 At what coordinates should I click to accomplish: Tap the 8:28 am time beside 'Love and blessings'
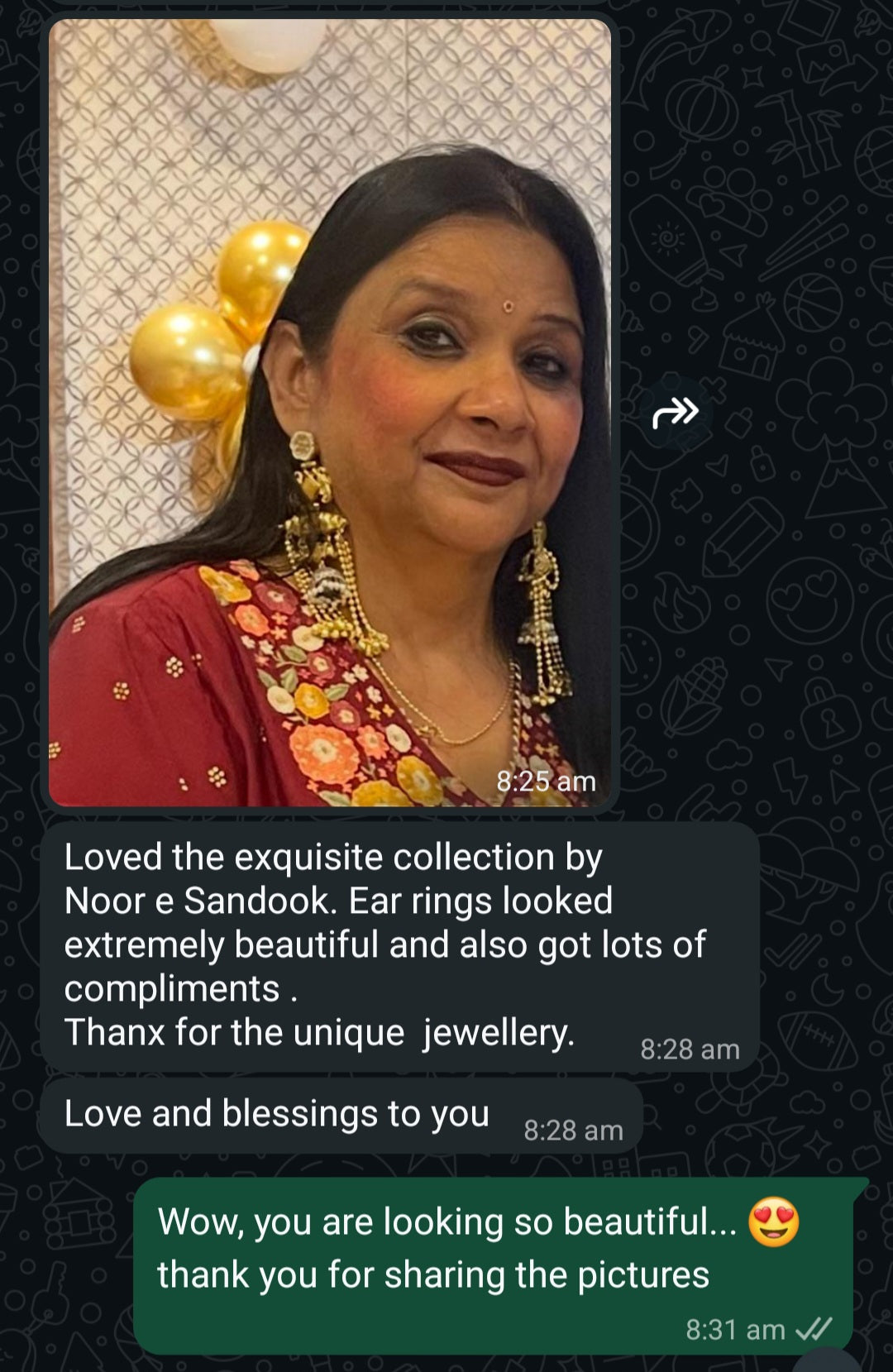[x=573, y=1131]
